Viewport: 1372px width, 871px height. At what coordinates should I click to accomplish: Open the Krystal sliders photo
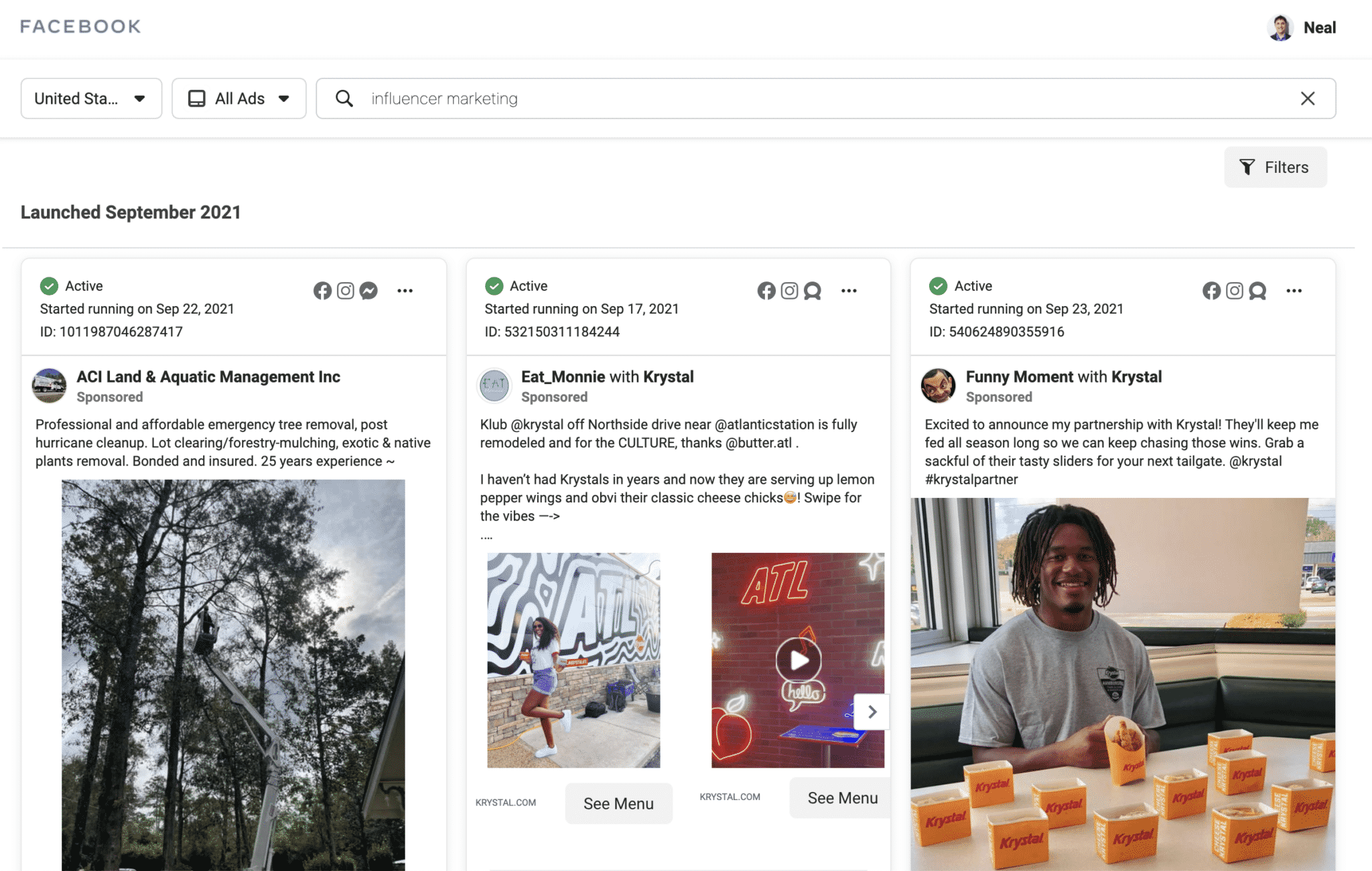click(x=1123, y=684)
